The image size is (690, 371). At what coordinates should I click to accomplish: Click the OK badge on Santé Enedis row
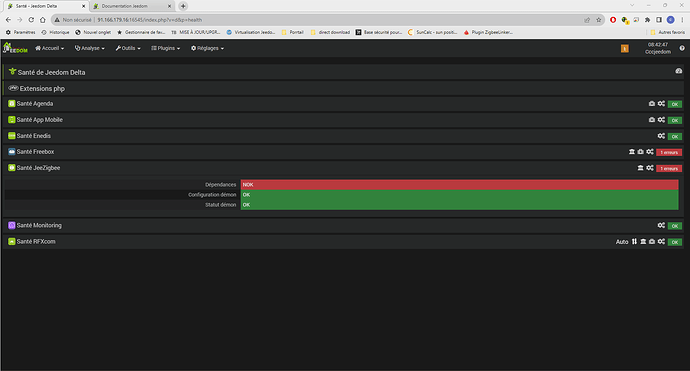point(675,136)
